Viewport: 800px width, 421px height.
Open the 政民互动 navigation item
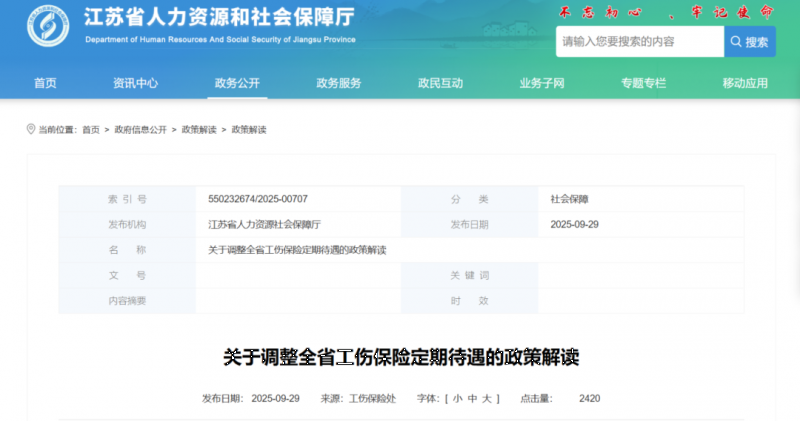440,83
